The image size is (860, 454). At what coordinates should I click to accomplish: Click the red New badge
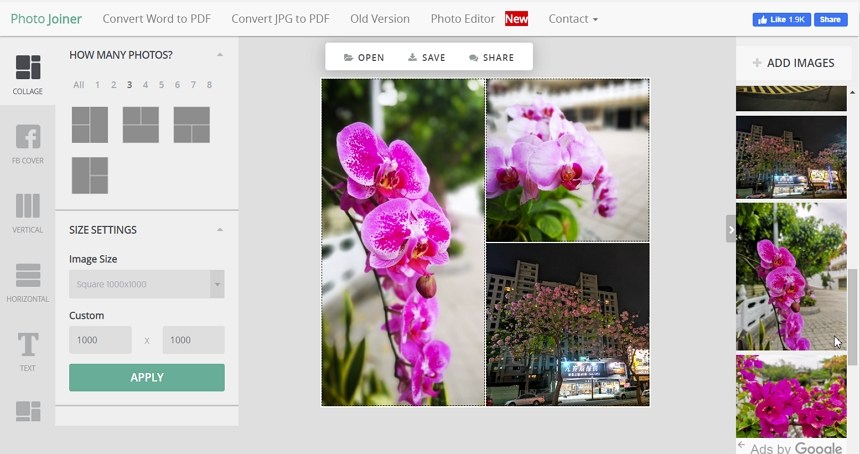click(516, 19)
